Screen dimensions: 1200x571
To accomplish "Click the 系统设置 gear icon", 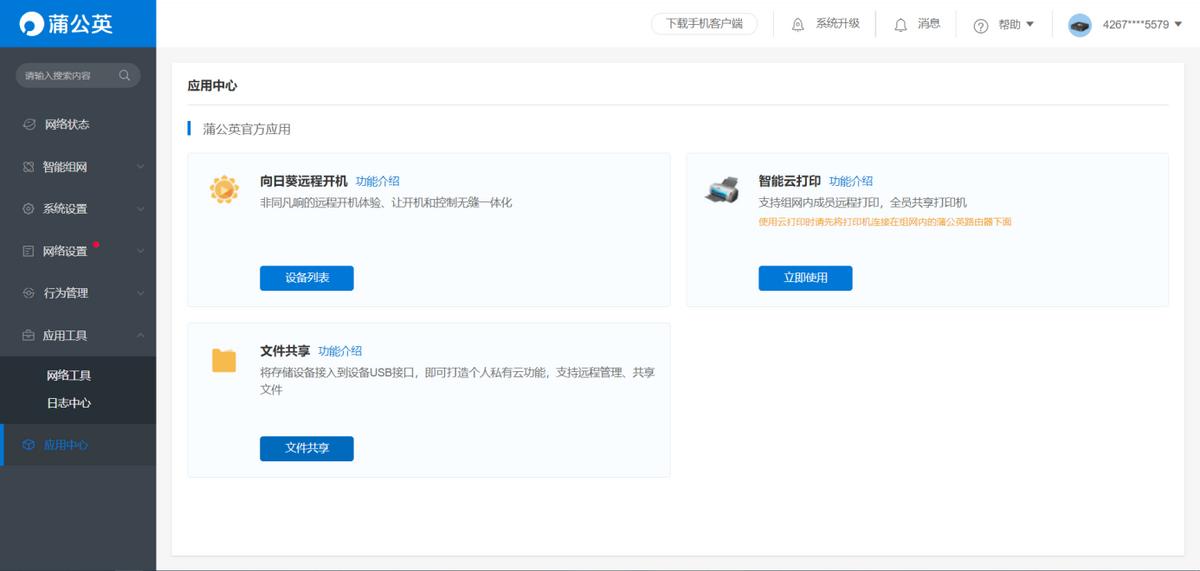I will coord(29,209).
